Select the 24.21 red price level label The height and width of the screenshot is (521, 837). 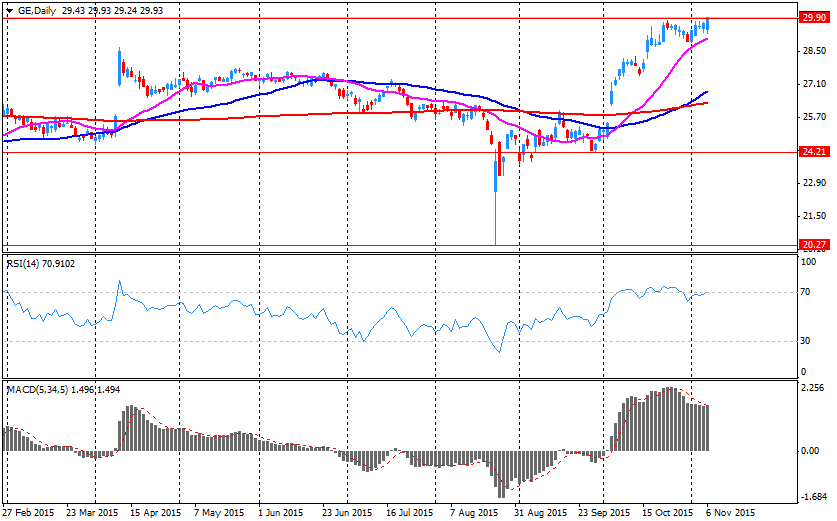pos(815,152)
